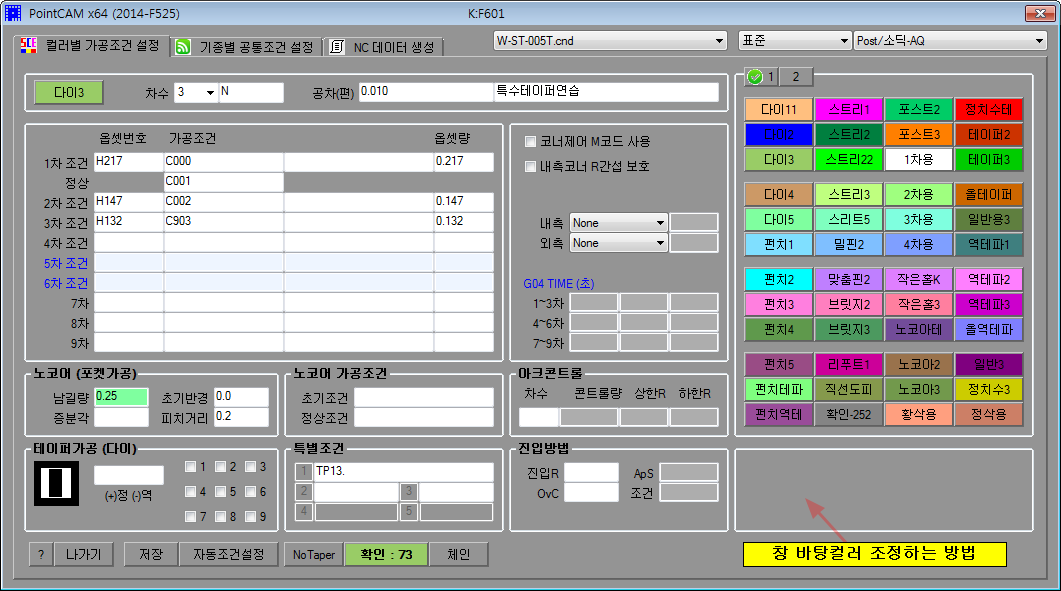The width and height of the screenshot is (1061, 591).
Task: Select color page tab 1
Action: 761,76
